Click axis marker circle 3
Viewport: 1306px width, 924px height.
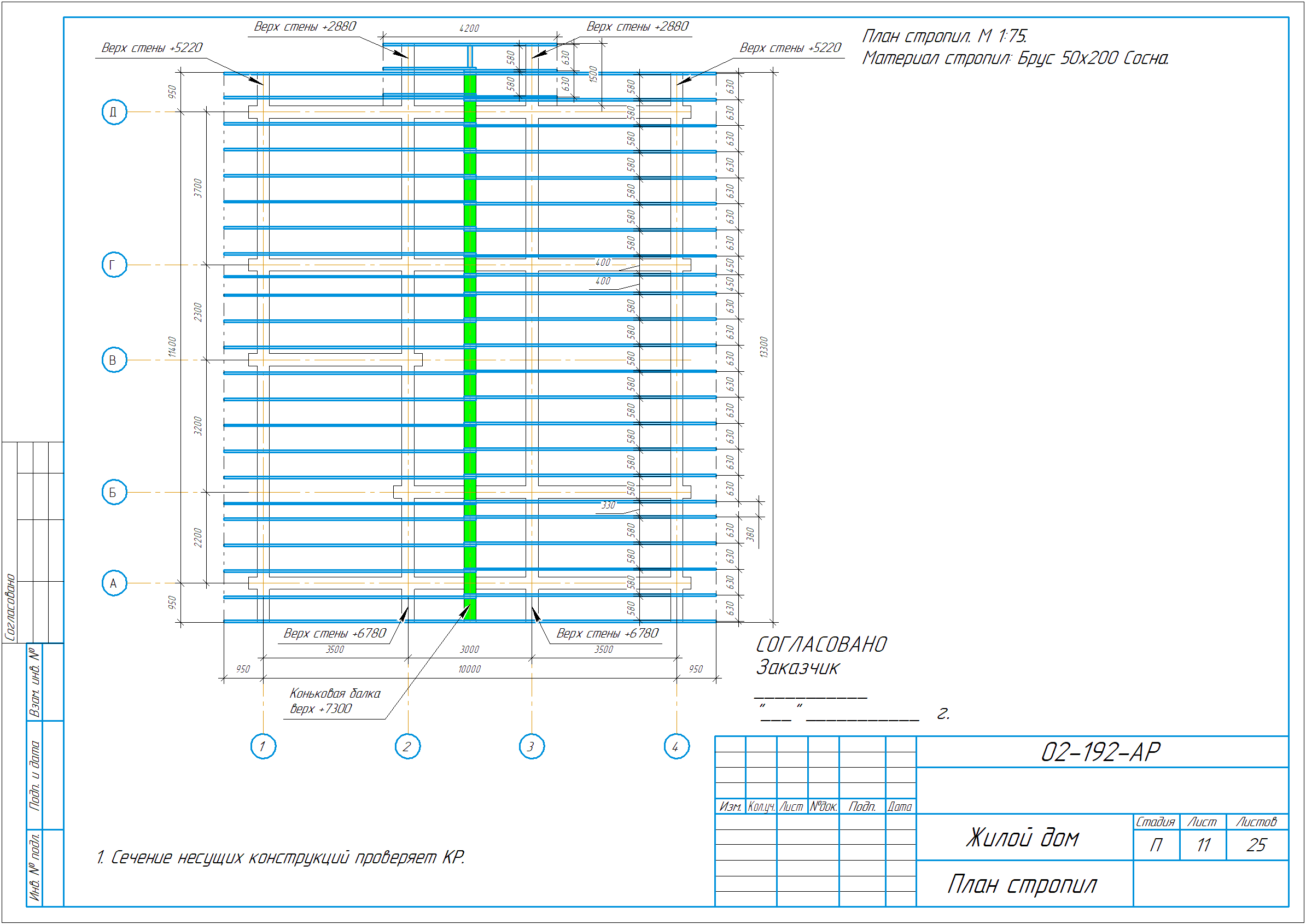point(532,746)
